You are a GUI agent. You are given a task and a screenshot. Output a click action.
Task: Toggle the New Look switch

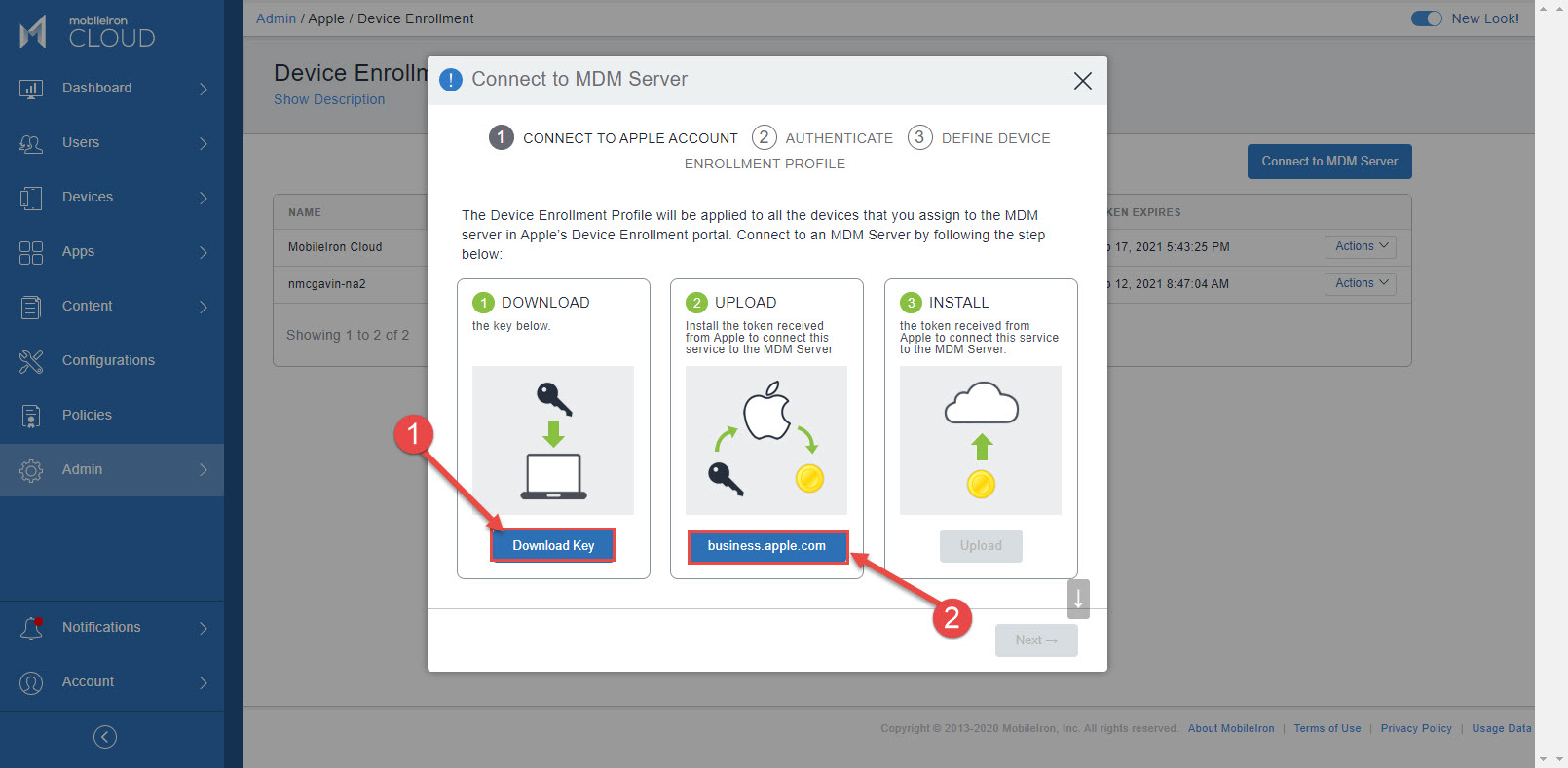pos(1426,18)
